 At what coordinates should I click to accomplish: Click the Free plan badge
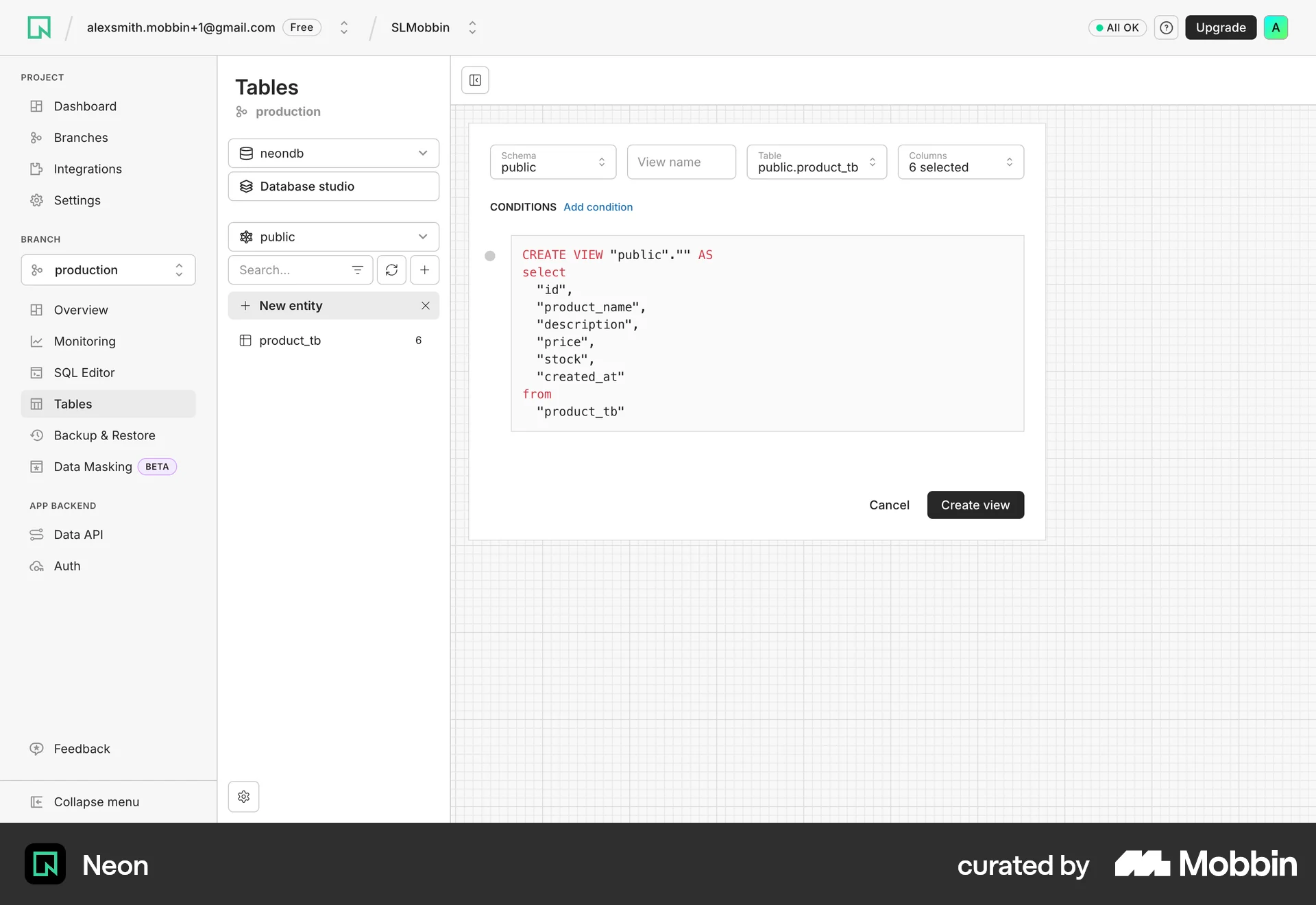coord(302,27)
